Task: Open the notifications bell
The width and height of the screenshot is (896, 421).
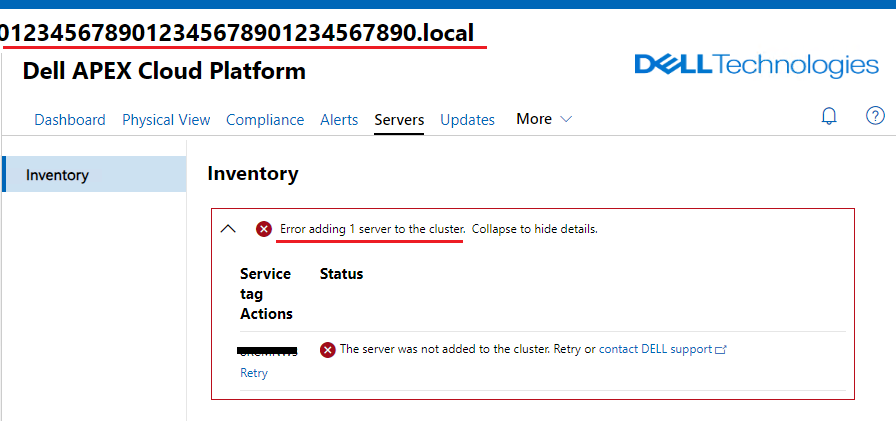Action: coord(828,116)
